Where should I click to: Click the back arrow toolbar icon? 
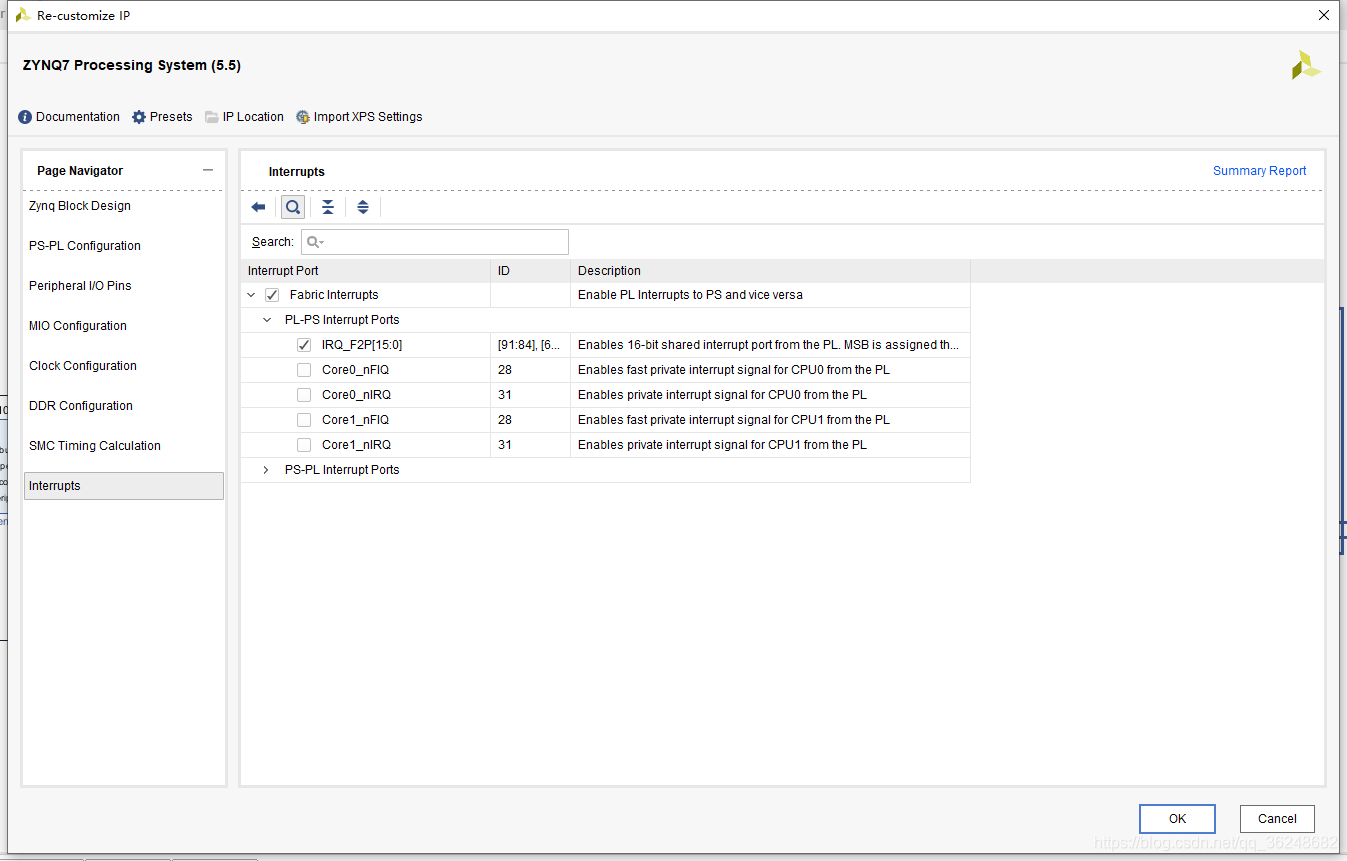(258, 207)
